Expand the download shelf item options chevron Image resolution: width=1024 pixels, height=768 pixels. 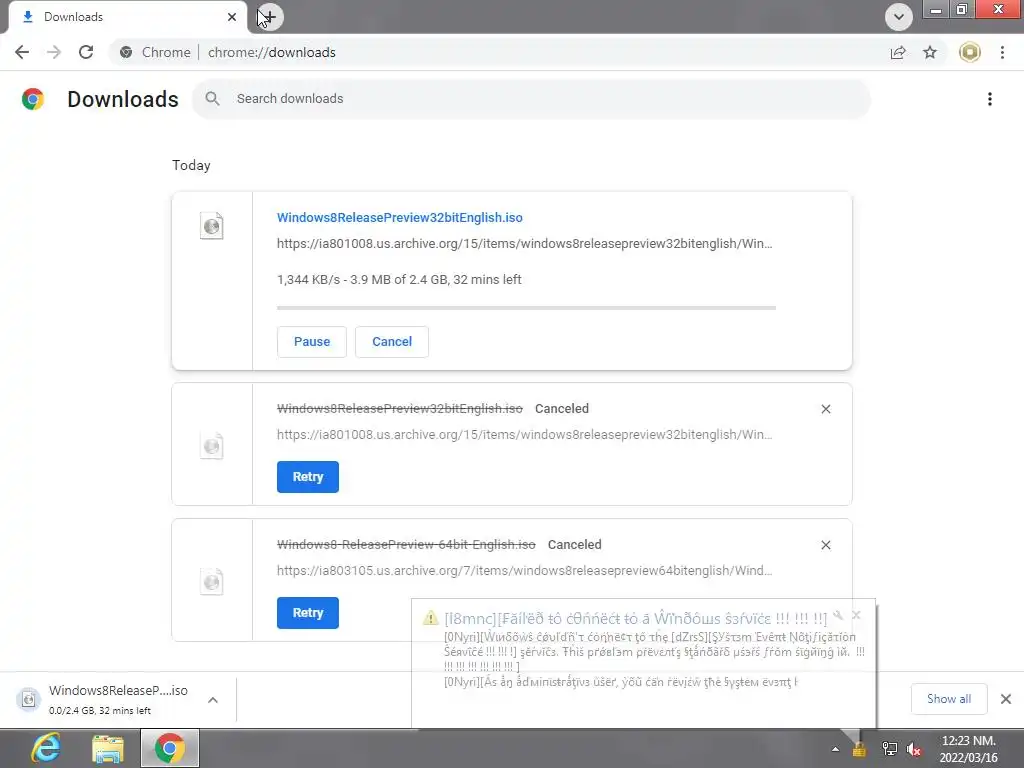click(213, 699)
